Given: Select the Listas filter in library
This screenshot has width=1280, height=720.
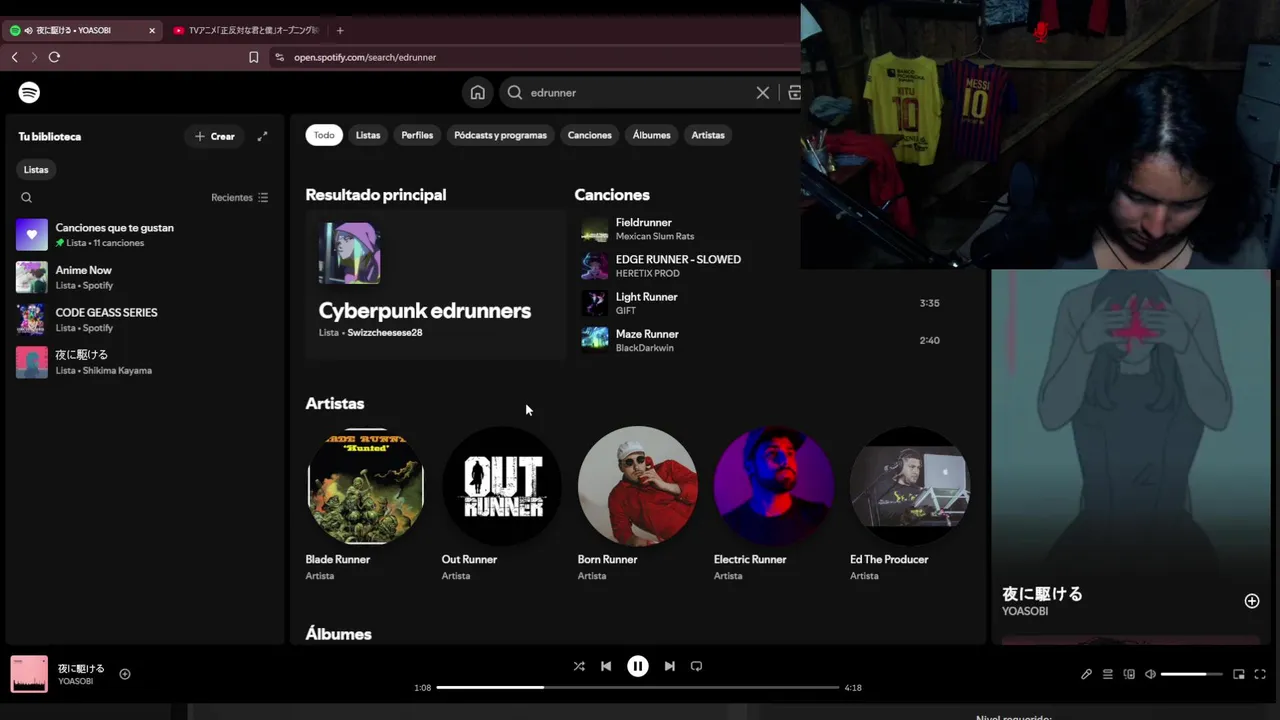Looking at the screenshot, I should [36, 170].
